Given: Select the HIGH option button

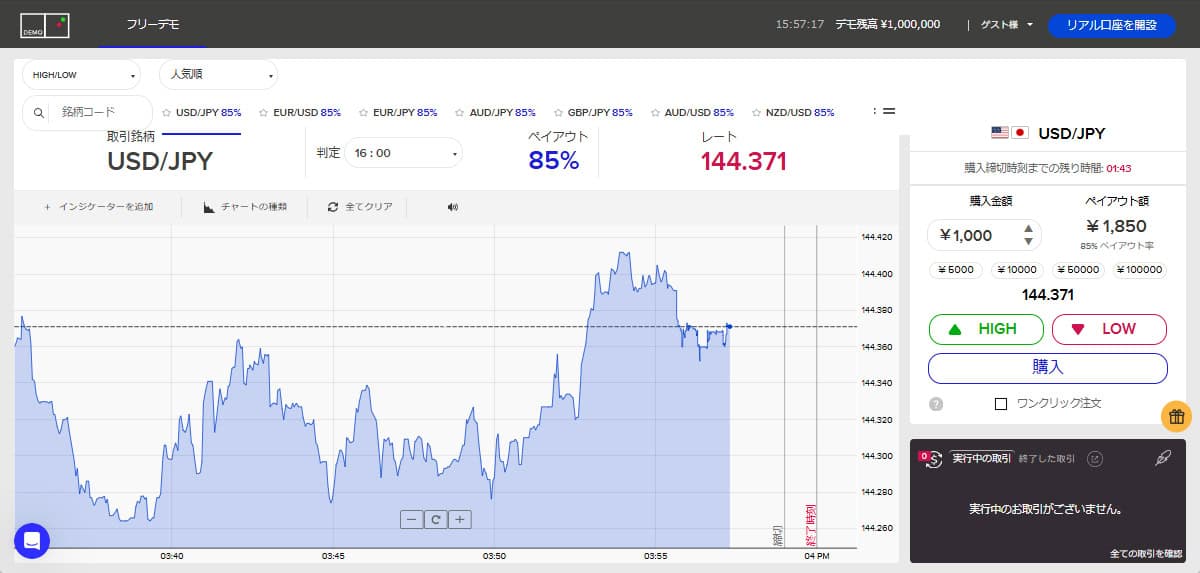Looking at the screenshot, I should coord(986,329).
